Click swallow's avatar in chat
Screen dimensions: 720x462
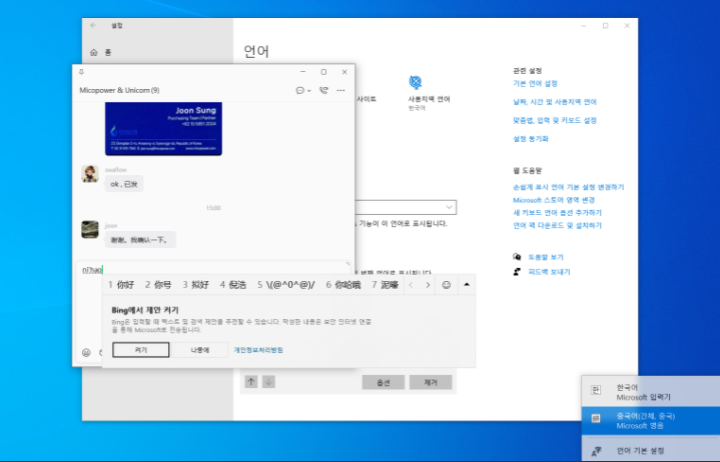(x=90, y=174)
